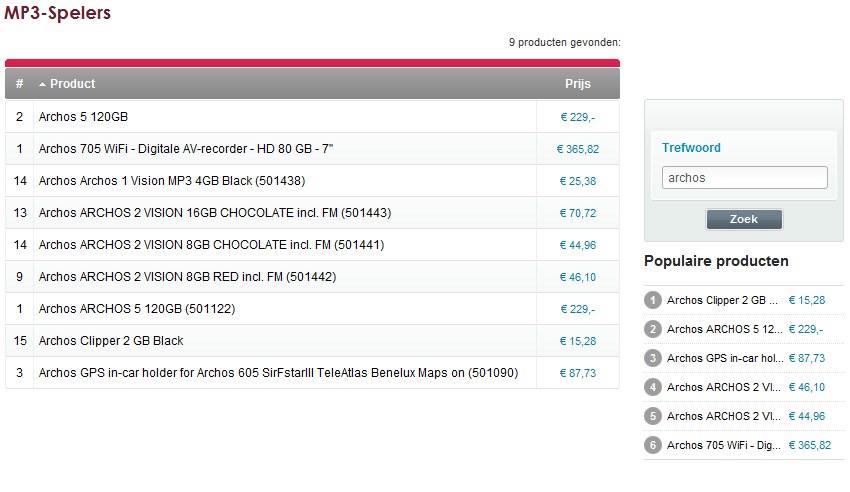Click the number 5 badge in popular list
Image resolution: width=850 pixels, height=492 pixels.
(x=653, y=416)
